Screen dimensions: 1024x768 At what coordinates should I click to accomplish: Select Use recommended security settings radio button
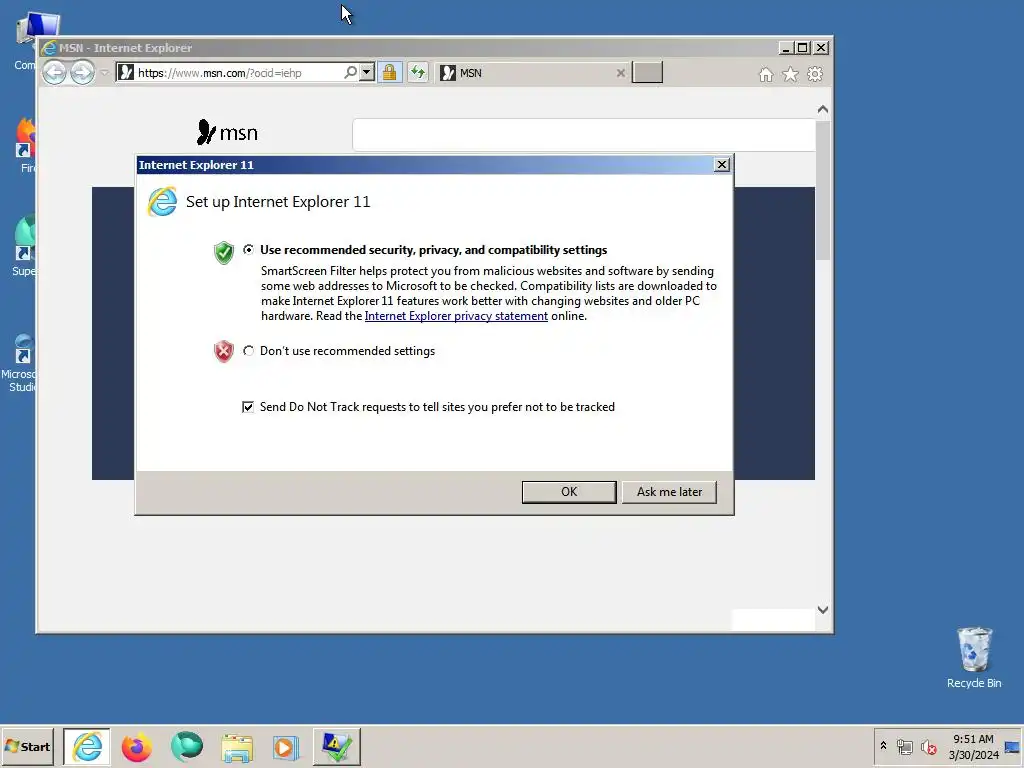[x=248, y=249]
